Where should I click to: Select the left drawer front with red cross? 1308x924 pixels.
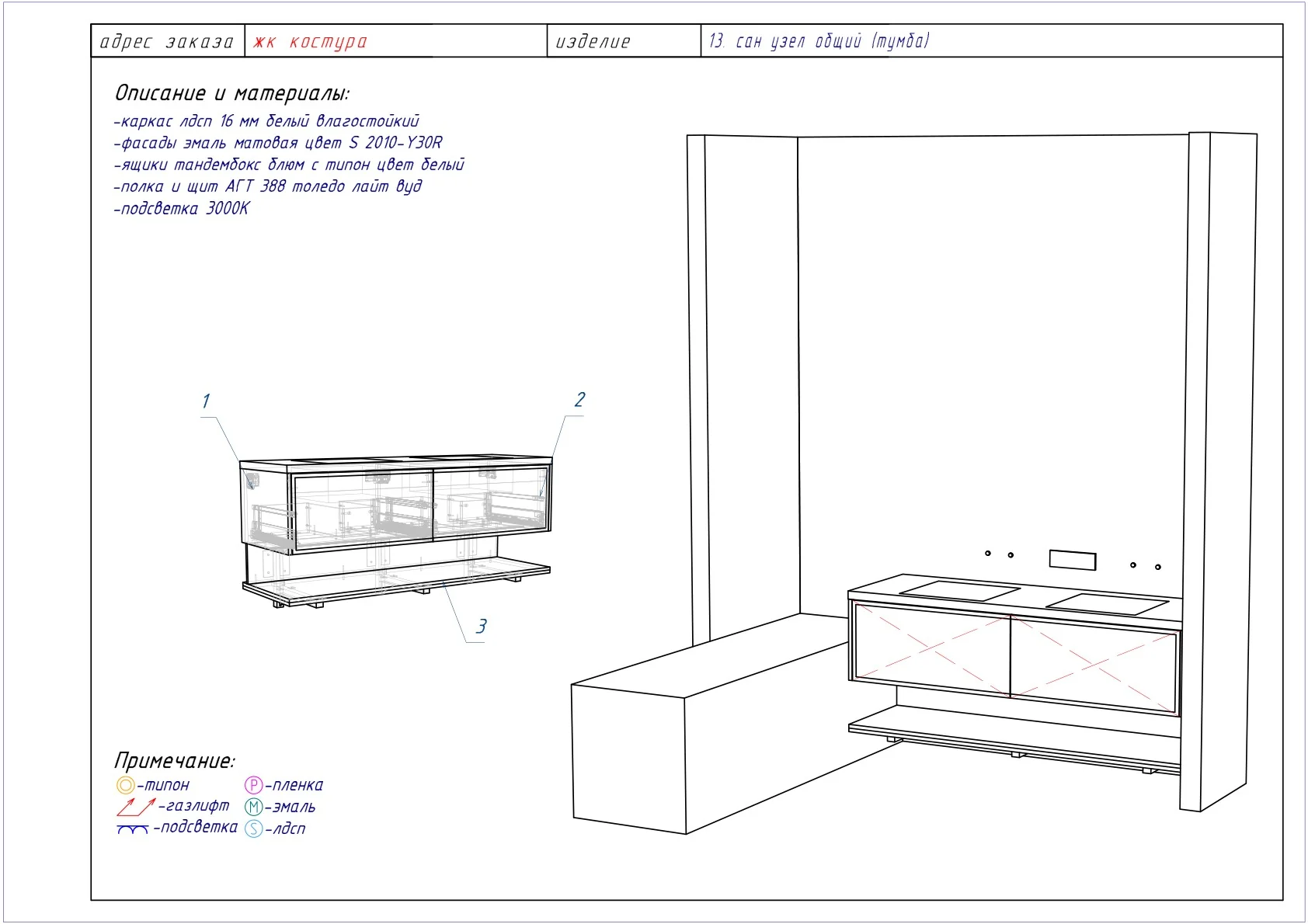point(931,648)
